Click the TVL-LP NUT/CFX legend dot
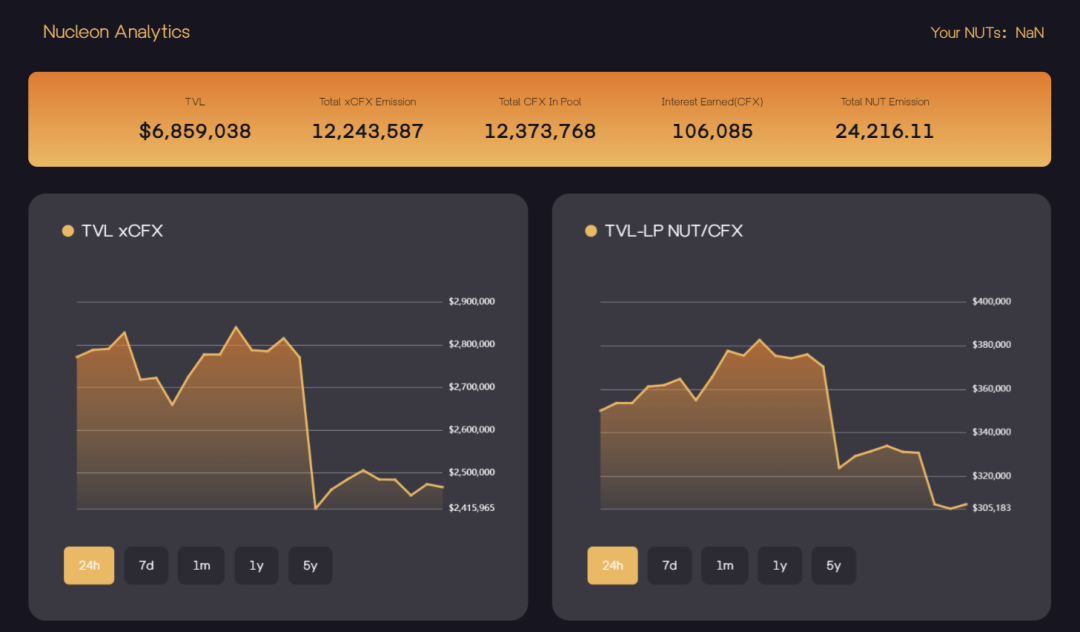 [591, 231]
